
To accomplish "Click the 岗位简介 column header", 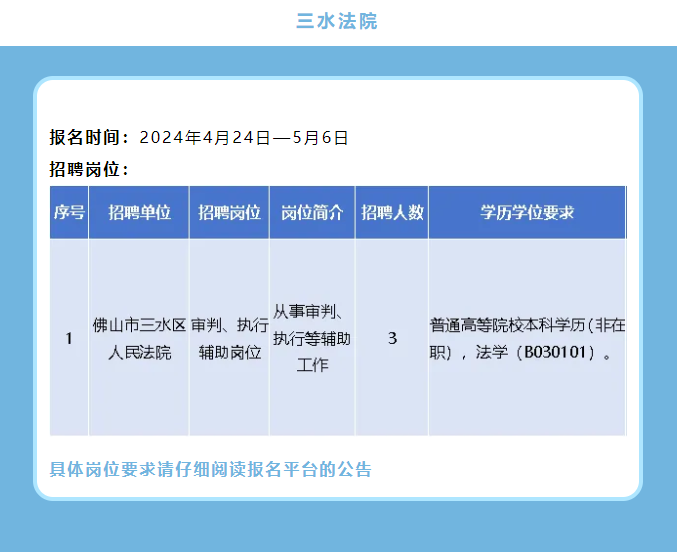I will coord(312,212).
